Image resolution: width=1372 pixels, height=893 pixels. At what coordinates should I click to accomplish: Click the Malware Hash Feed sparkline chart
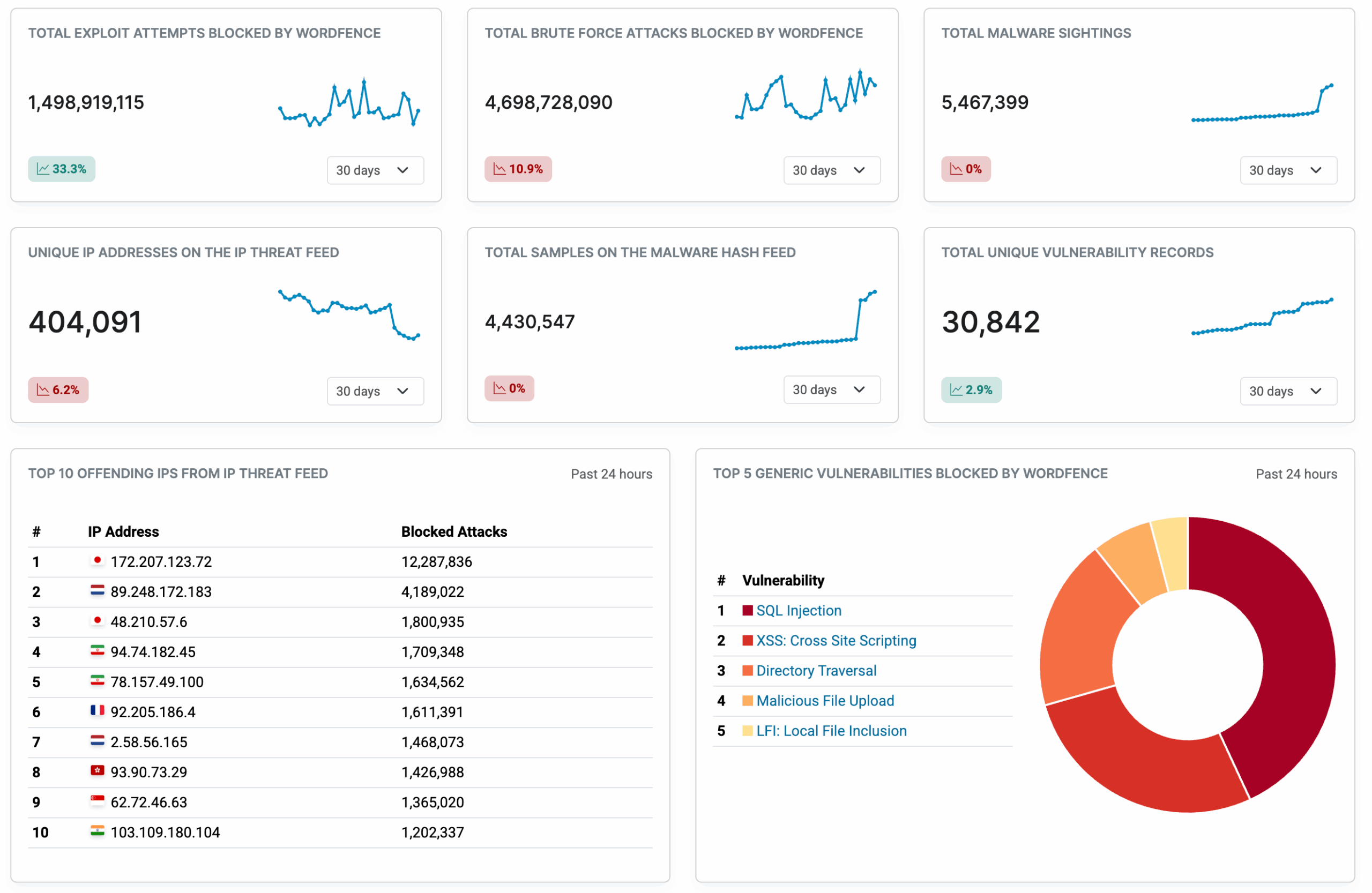pyautogui.click(x=806, y=320)
